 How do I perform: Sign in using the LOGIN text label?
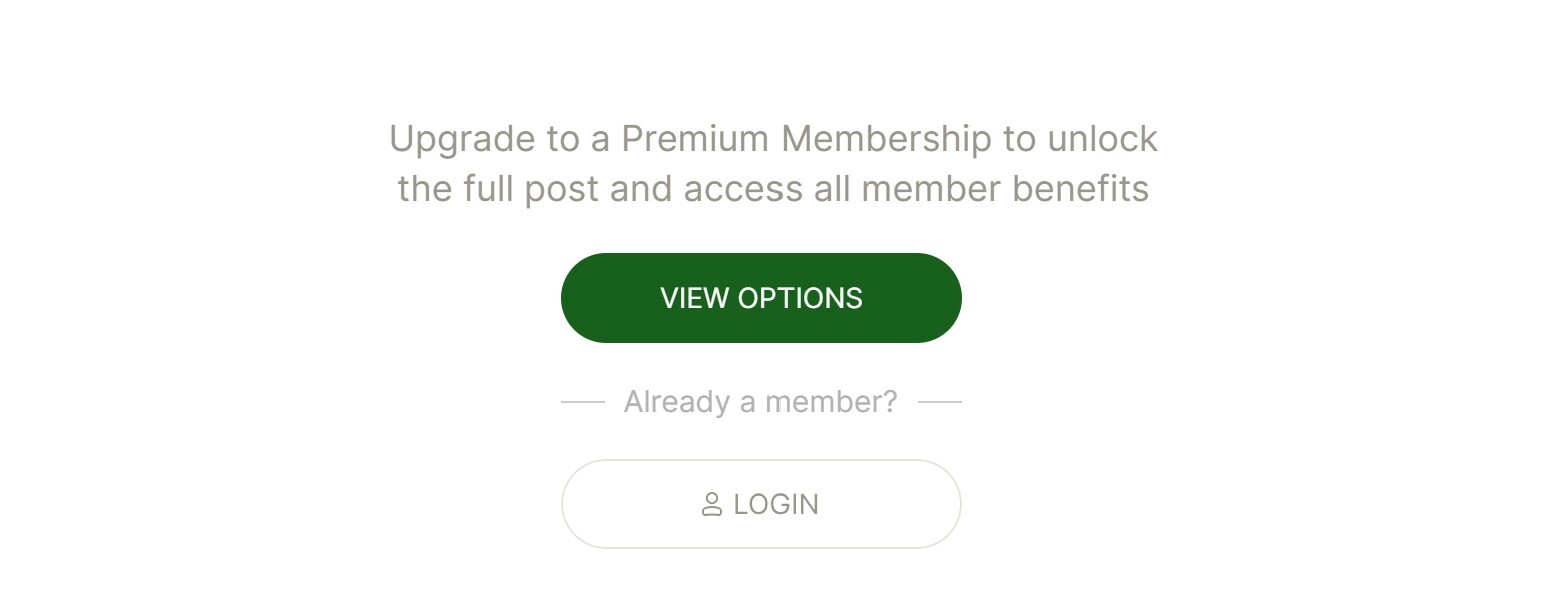776,504
